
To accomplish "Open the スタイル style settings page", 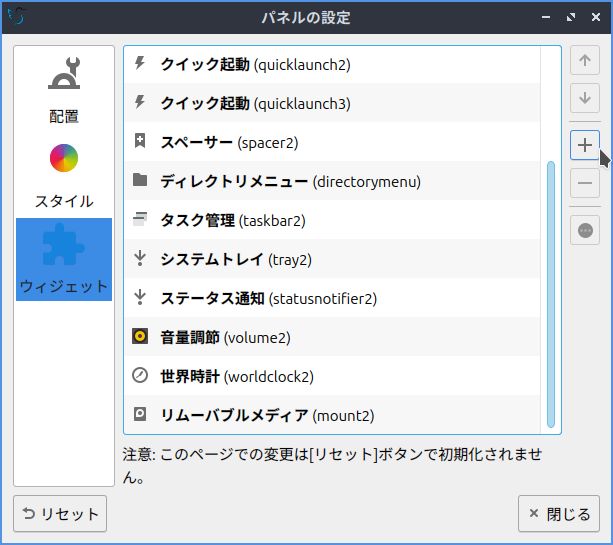I will pos(64,176).
